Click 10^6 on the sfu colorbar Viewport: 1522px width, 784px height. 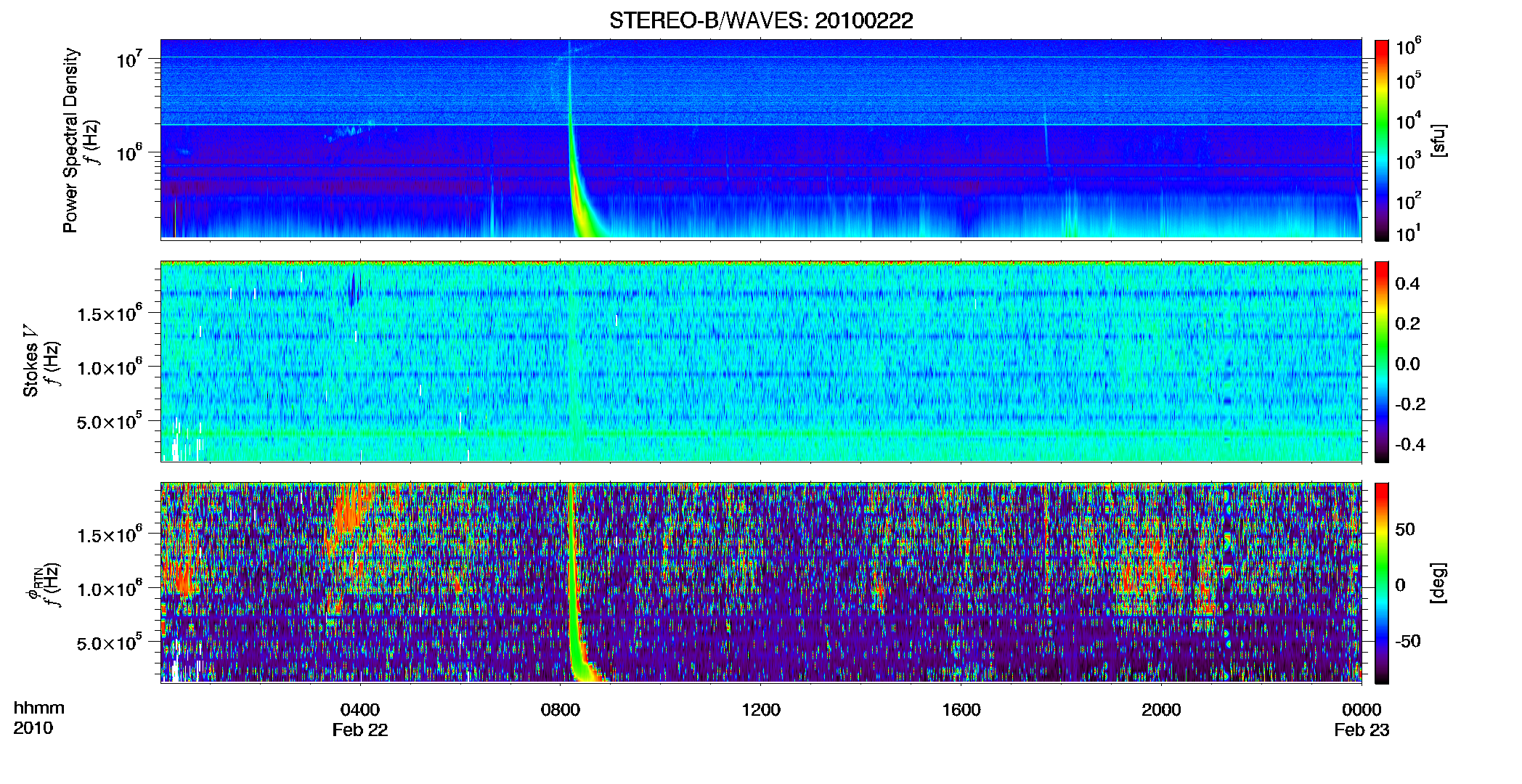coord(1409,48)
